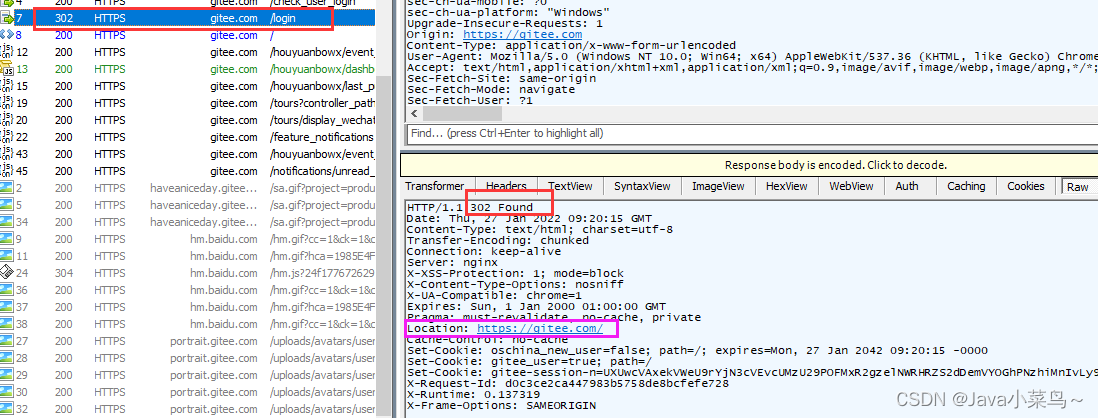Click the image icon of session 34
The width and height of the screenshot is (1098, 418).
(x=7, y=222)
